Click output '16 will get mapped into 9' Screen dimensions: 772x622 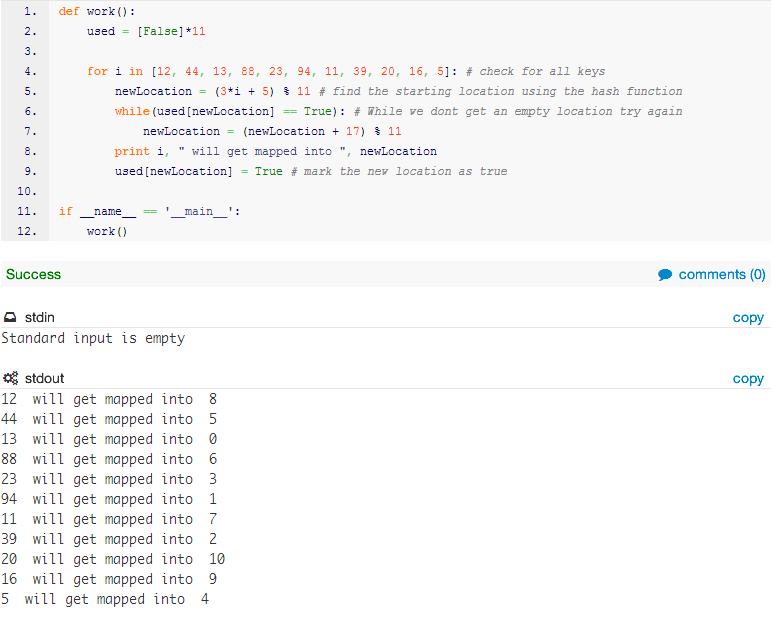point(109,579)
